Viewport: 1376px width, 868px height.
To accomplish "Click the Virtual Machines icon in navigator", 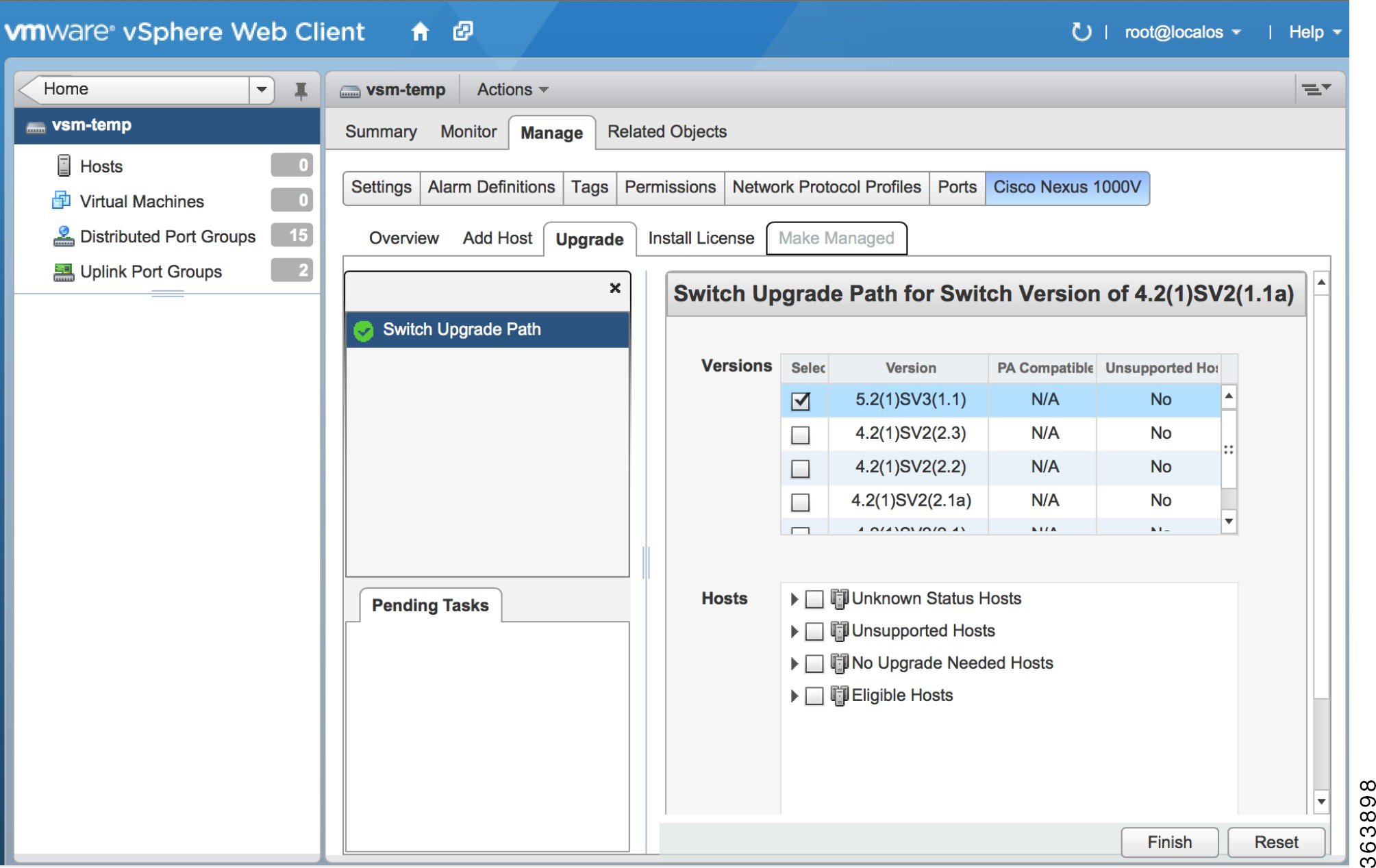I will tap(62, 201).
